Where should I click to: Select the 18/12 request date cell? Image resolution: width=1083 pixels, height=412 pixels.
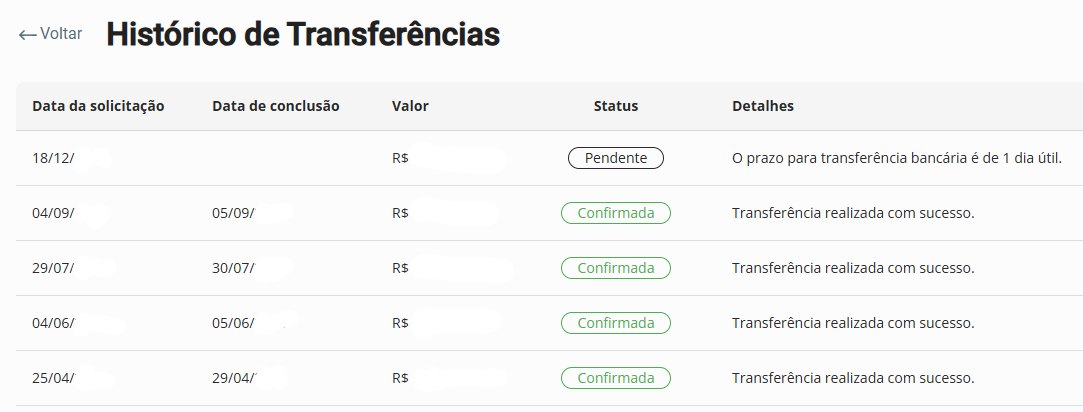54,158
